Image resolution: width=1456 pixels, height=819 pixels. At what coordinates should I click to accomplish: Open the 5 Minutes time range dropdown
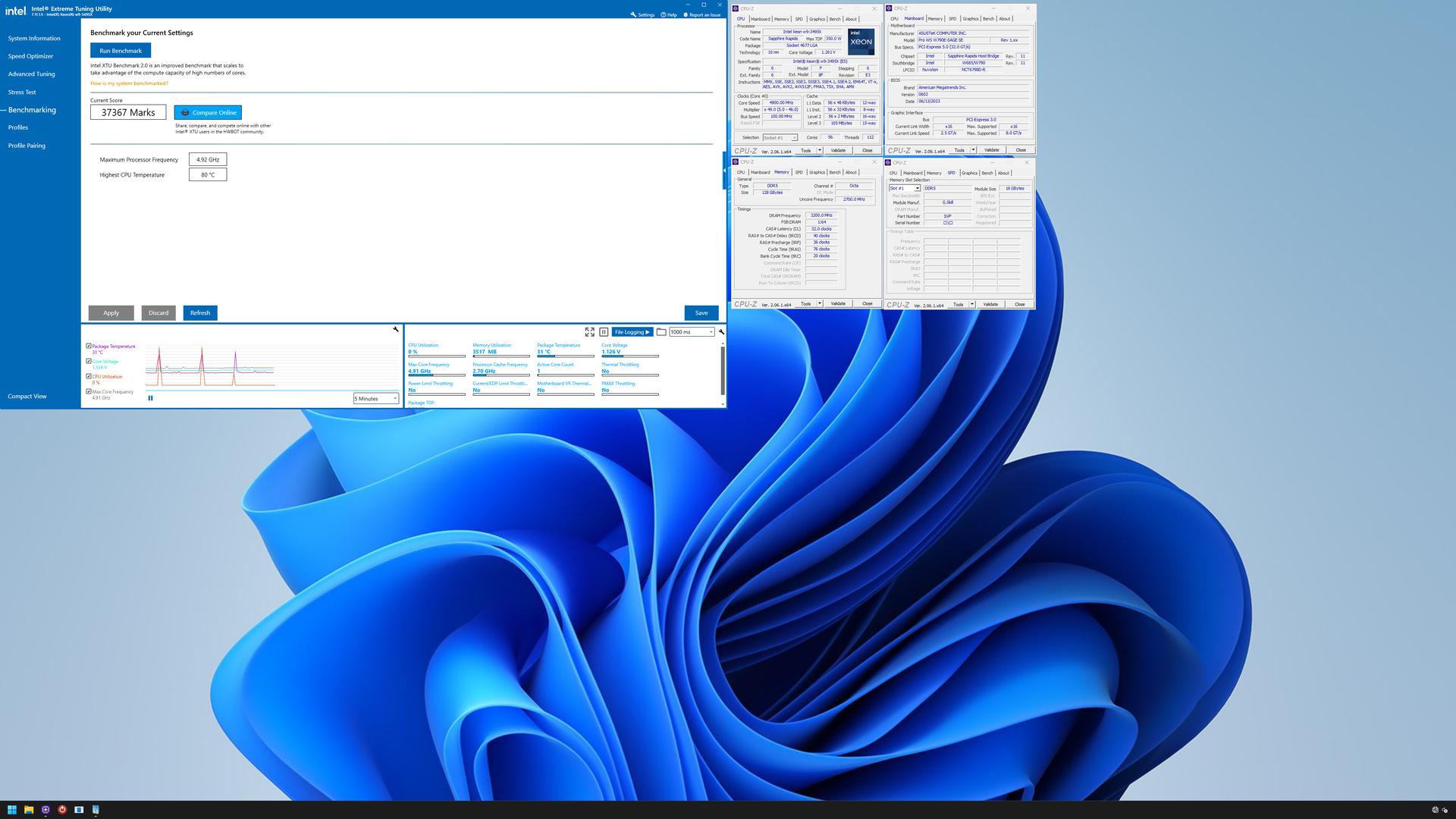click(x=375, y=398)
